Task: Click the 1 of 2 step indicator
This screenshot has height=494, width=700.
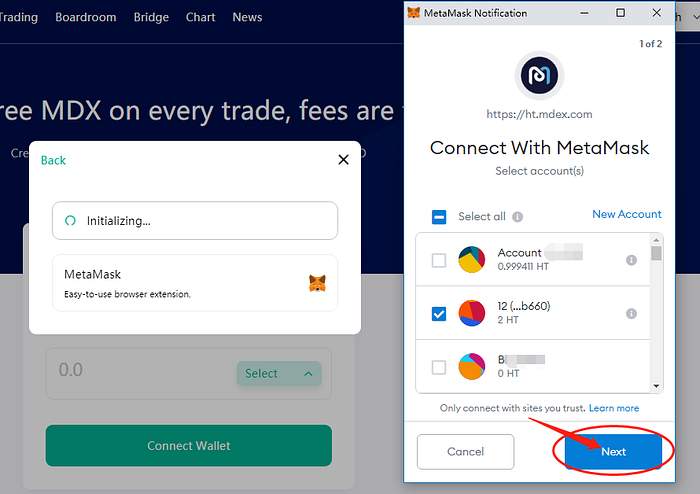Action: click(650, 44)
